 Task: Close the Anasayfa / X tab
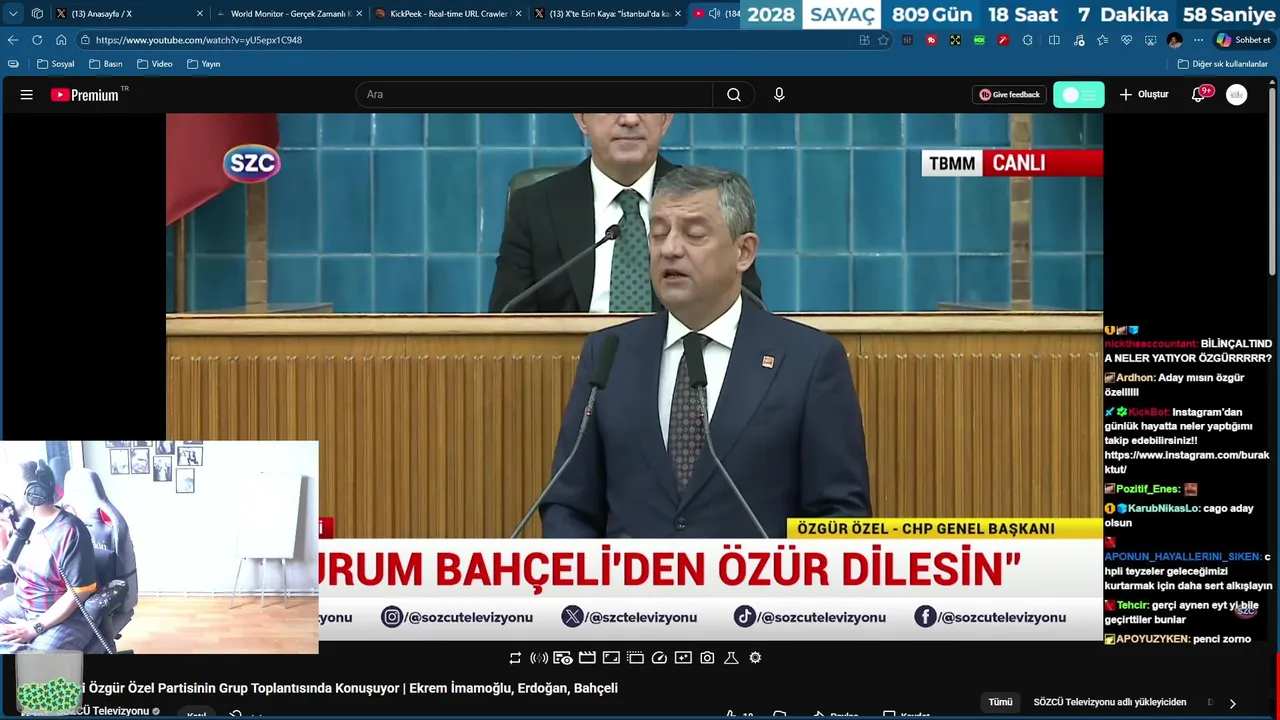200,14
